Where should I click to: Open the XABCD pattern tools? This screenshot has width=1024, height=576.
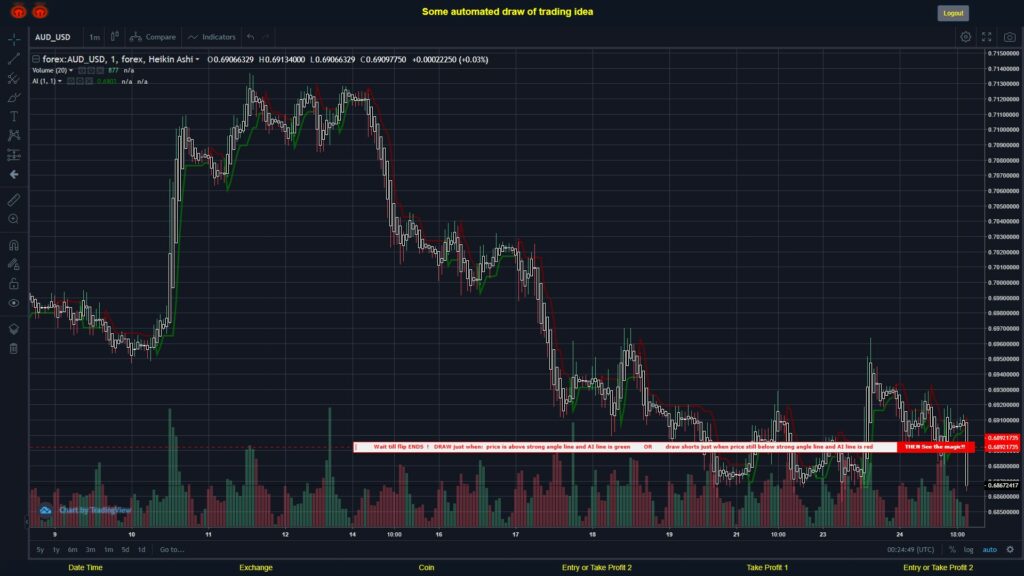[x=14, y=135]
